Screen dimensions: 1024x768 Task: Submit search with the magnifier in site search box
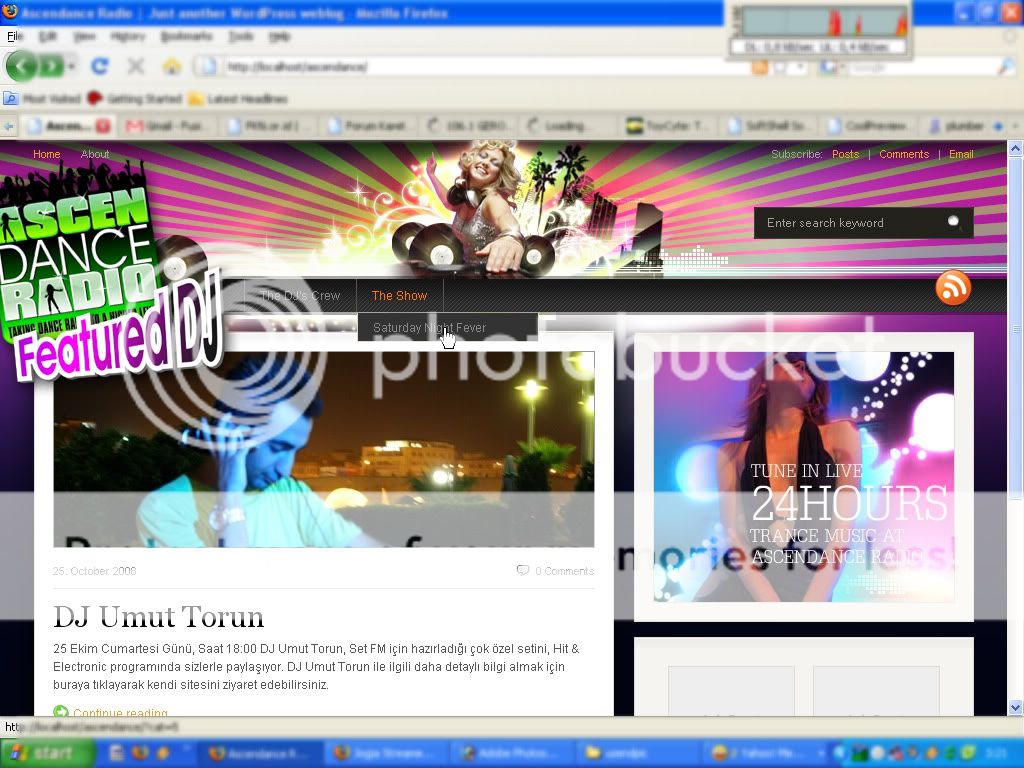click(954, 222)
